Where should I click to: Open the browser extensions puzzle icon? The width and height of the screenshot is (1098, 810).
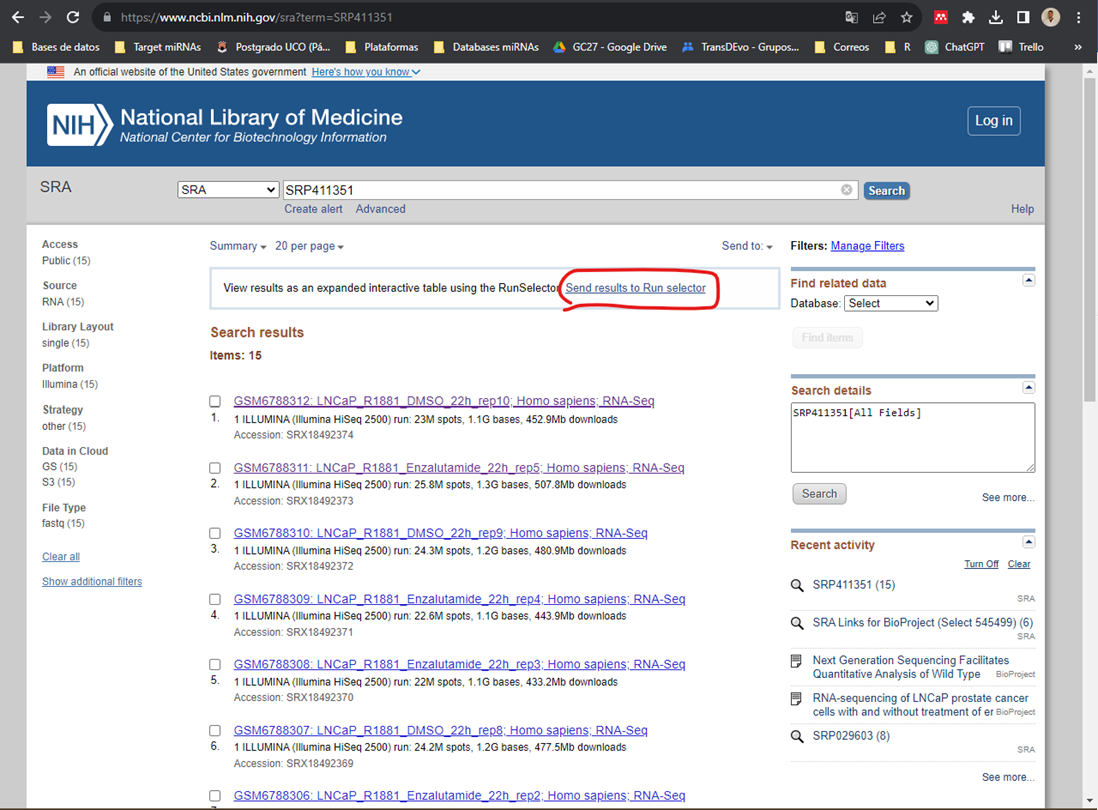[x=968, y=17]
